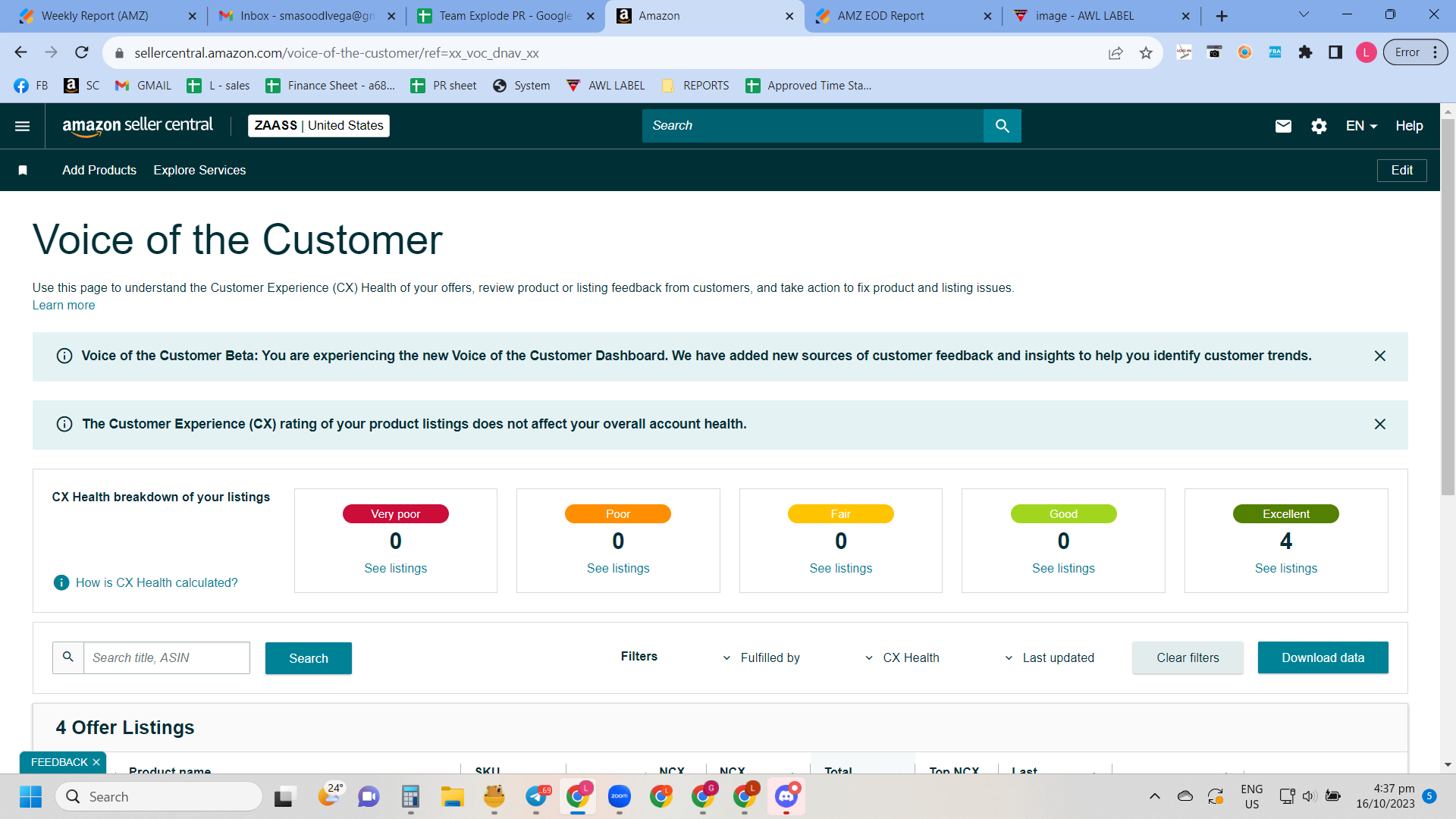Image resolution: width=1456 pixels, height=819 pixels.
Task: Open the Chrome side panel icon
Action: click(1335, 52)
